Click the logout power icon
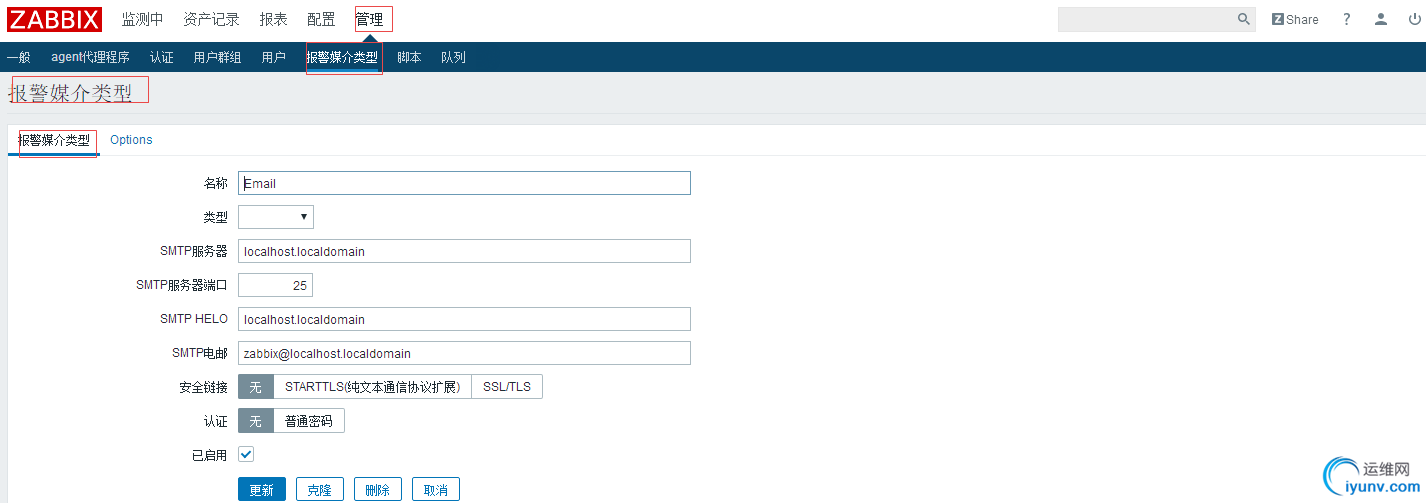The image size is (1426, 503). pos(1414,19)
